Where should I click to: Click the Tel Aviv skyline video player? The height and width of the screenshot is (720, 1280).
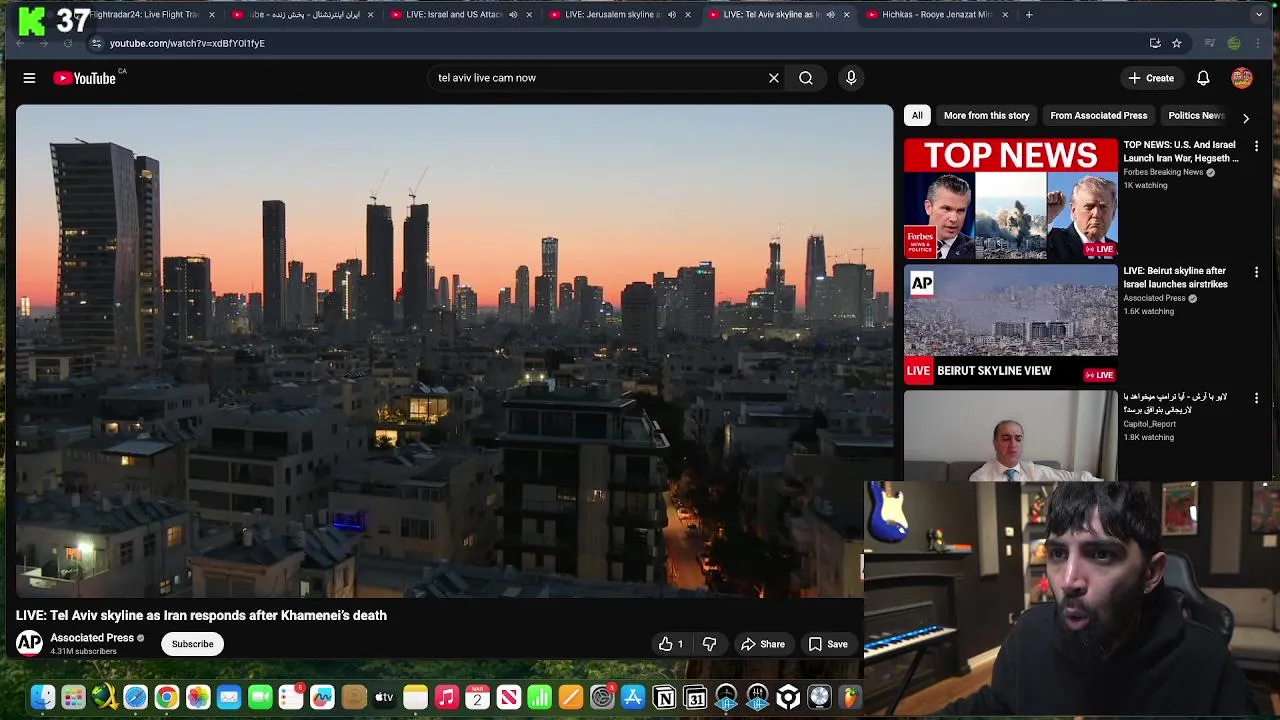click(x=454, y=351)
